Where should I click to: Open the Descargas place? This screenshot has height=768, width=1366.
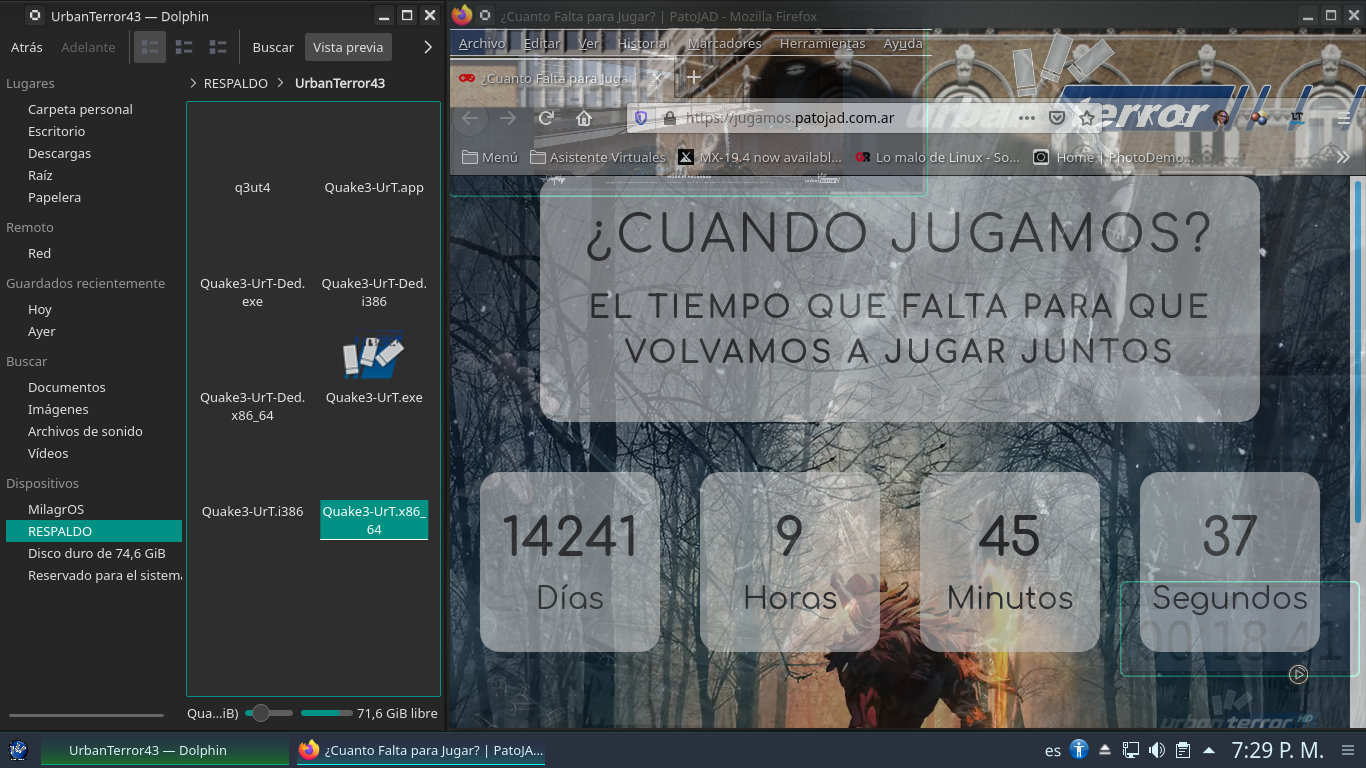[x=59, y=153]
